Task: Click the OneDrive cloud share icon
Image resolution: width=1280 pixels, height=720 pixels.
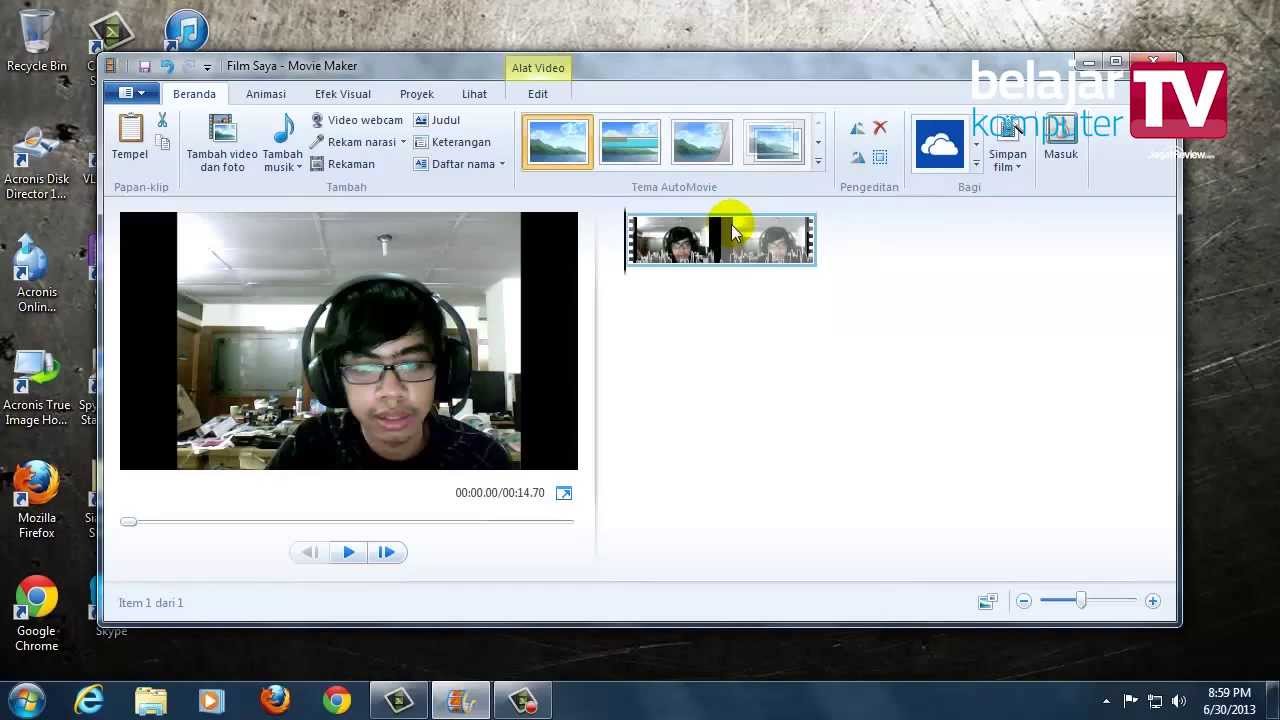Action: pos(939,144)
